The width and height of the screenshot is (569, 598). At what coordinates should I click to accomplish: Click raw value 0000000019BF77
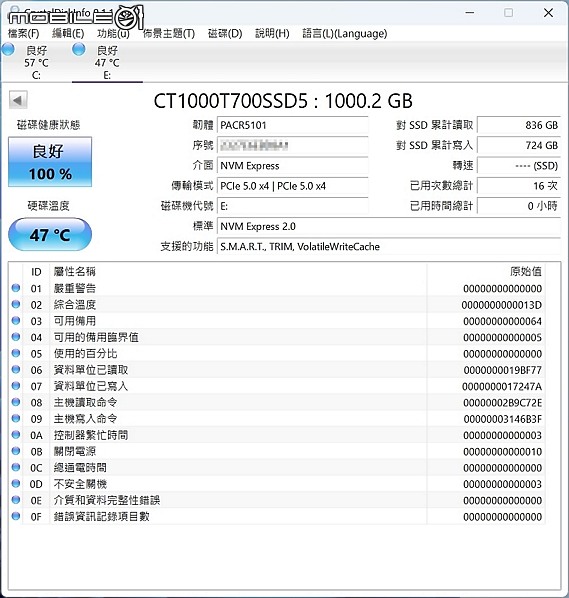click(503, 370)
